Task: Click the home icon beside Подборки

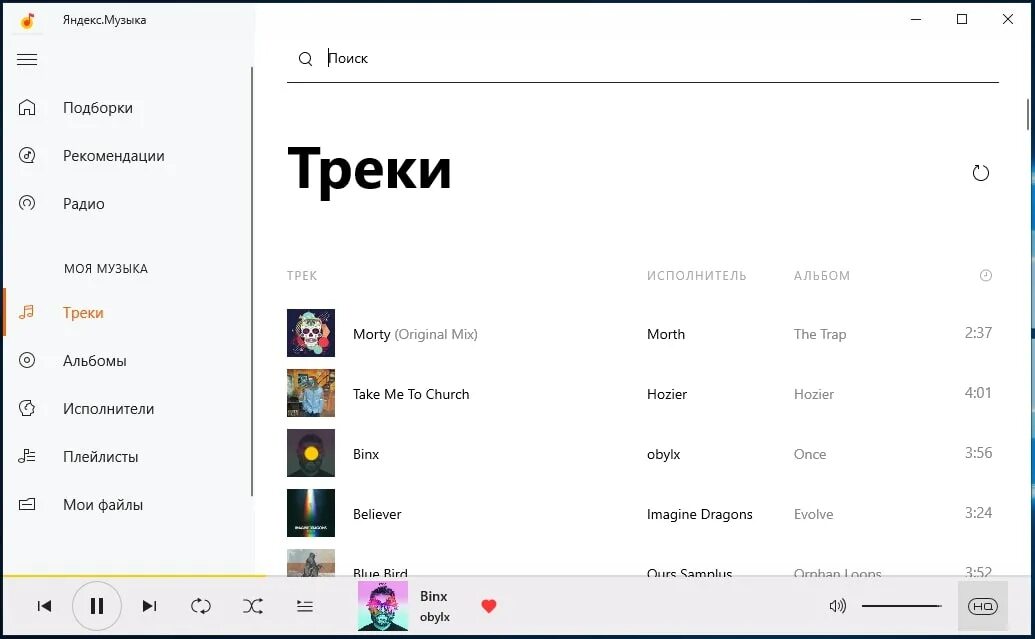Action: coord(27,107)
